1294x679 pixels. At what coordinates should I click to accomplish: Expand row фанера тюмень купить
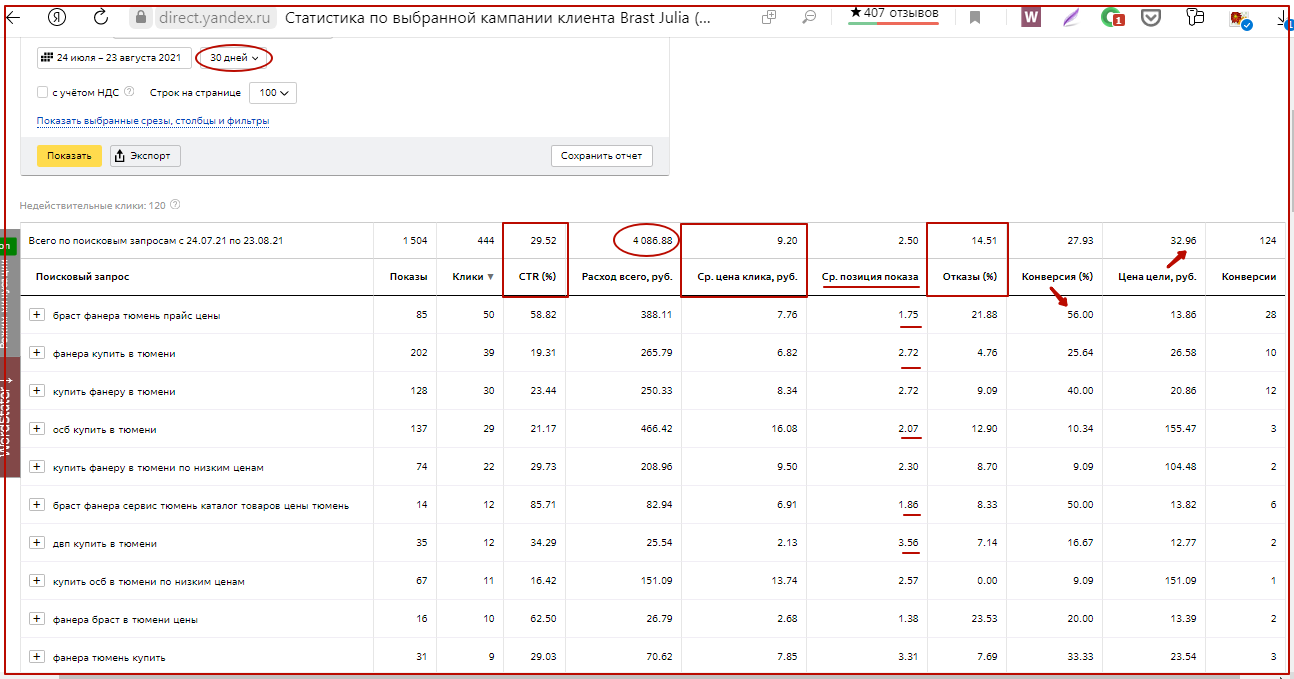[x=37, y=657]
